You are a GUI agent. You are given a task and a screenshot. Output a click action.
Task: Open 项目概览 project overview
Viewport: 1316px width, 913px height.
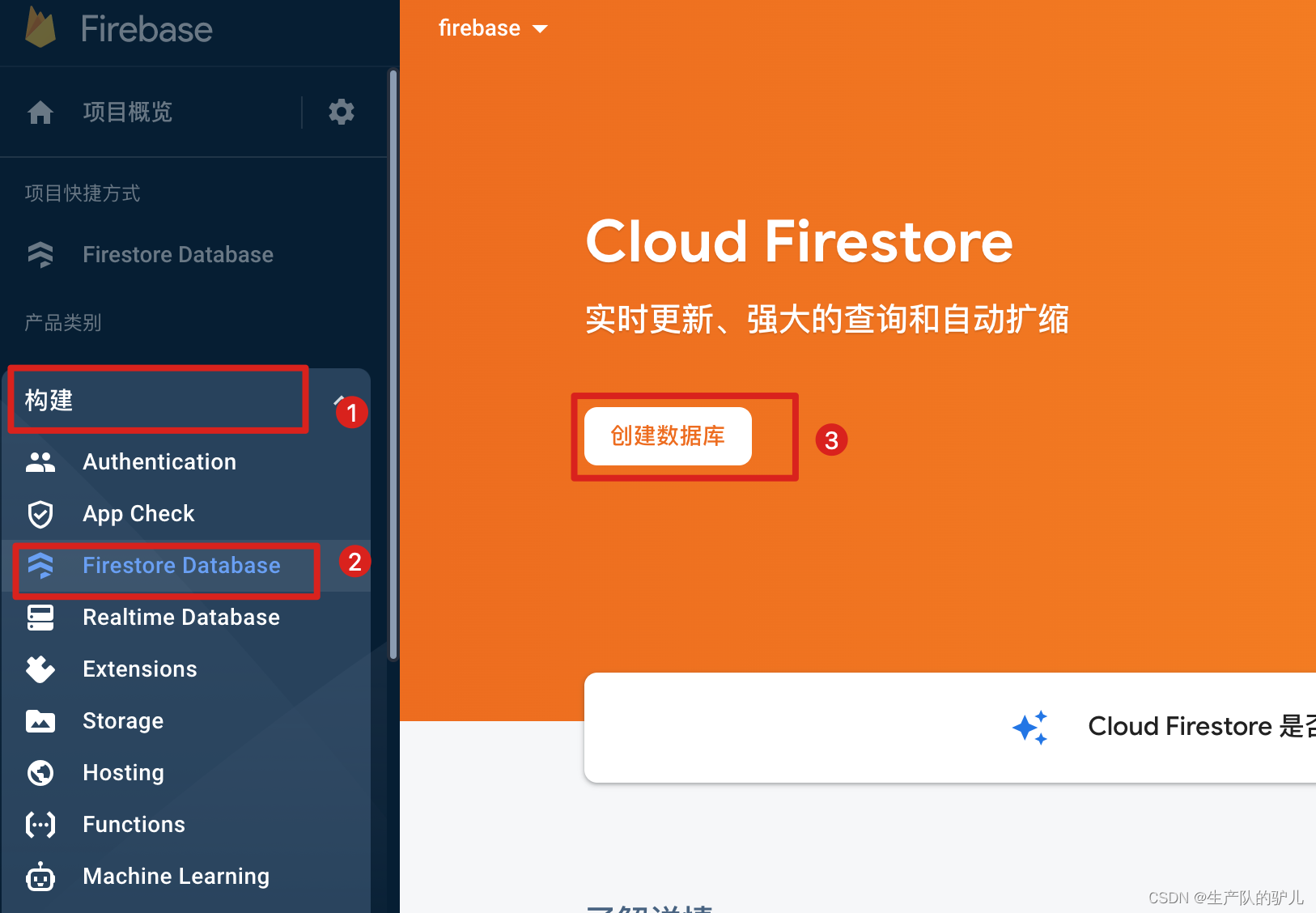[128, 112]
